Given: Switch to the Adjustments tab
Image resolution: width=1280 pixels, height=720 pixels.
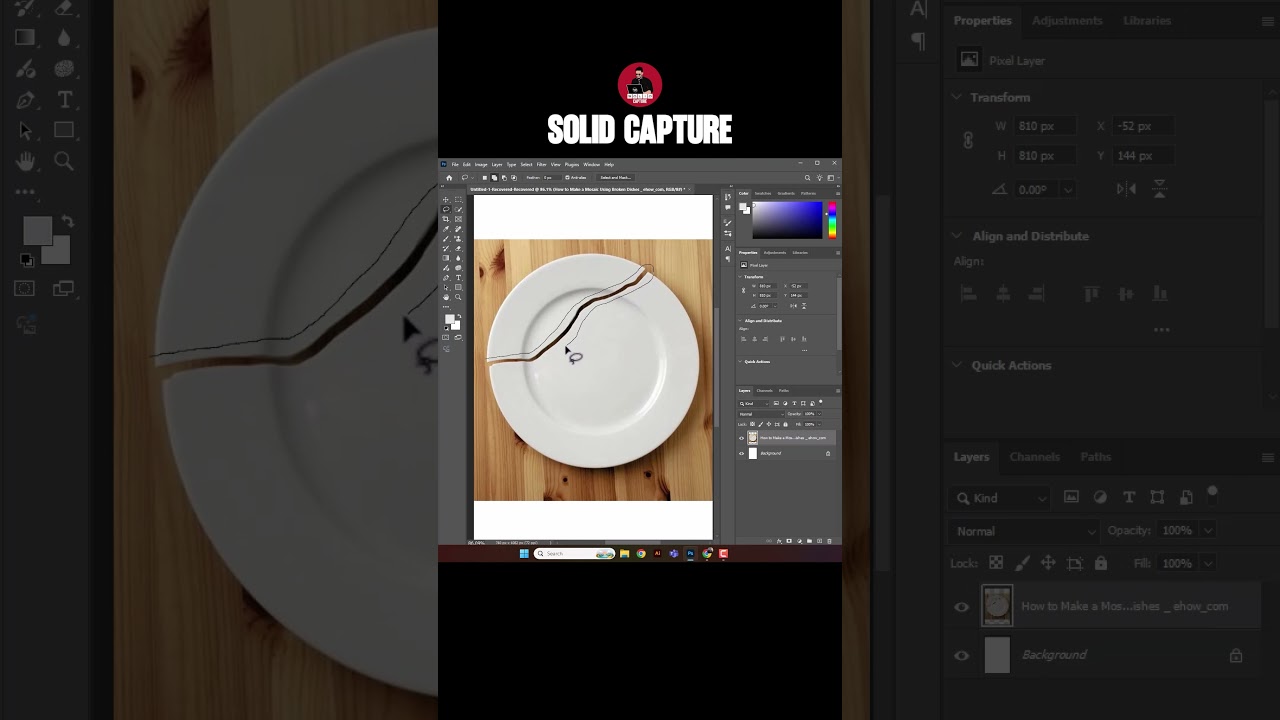Looking at the screenshot, I should [x=775, y=253].
